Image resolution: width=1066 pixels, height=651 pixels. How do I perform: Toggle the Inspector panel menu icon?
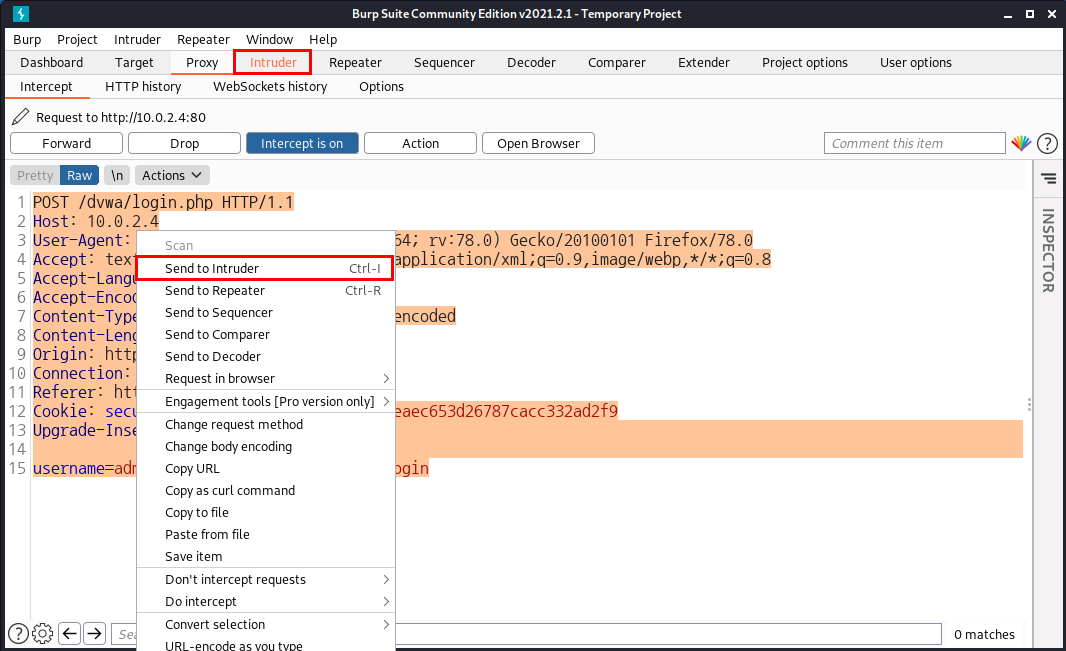(1048, 178)
